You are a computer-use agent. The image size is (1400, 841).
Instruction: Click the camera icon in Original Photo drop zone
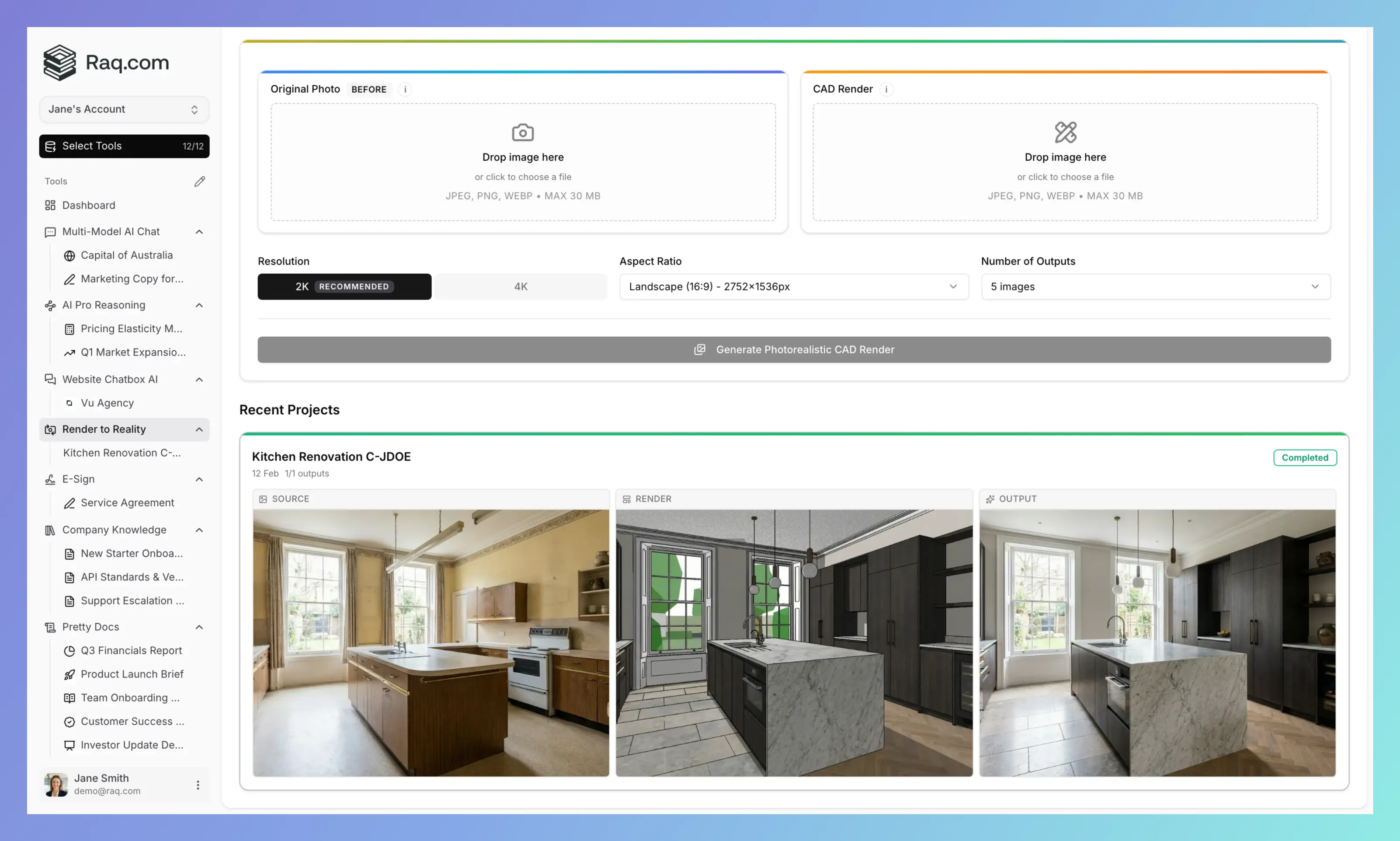click(x=522, y=132)
